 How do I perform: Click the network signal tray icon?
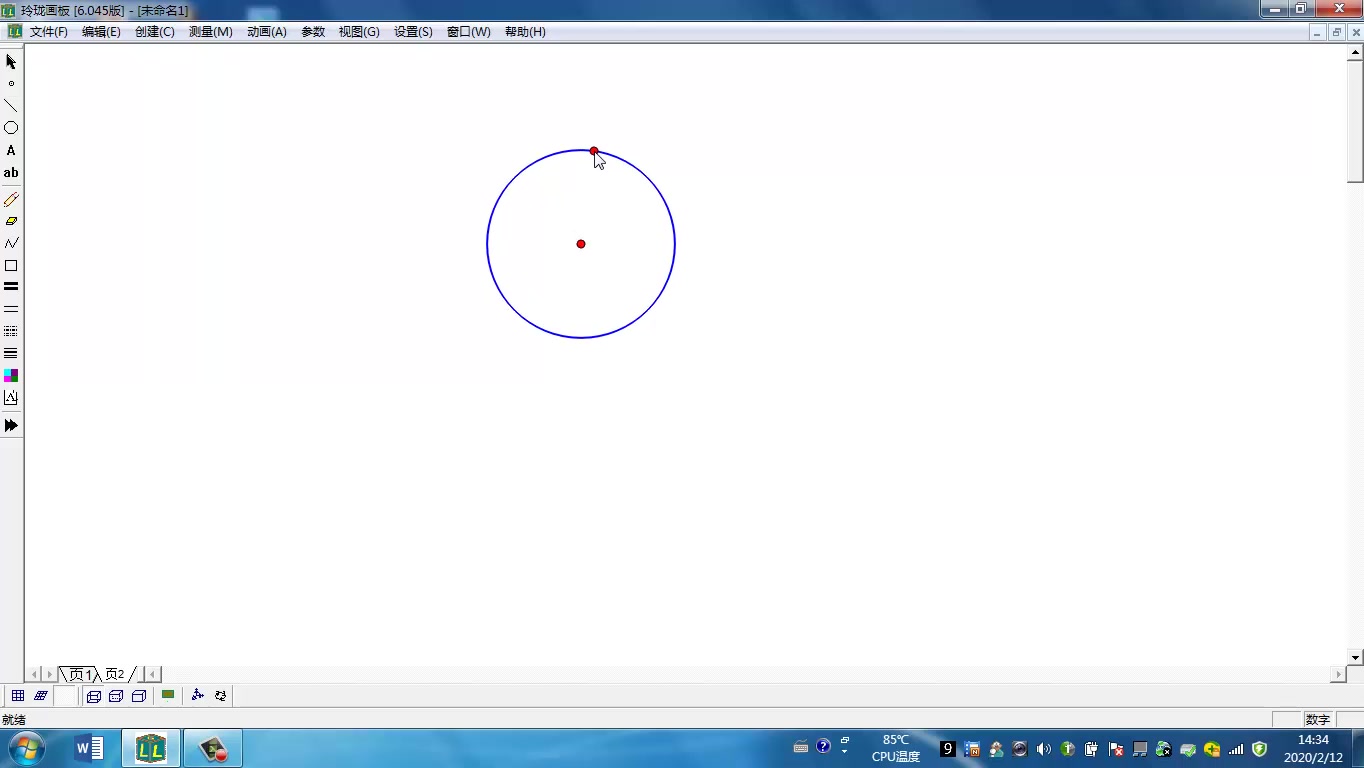pyautogui.click(x=1236, y=749)
